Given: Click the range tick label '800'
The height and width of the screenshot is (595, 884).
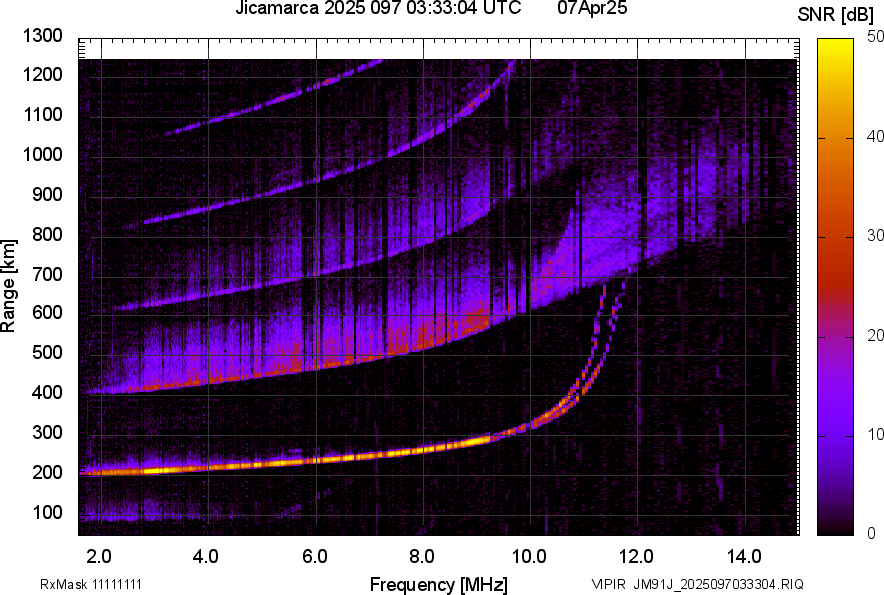Looking at the screenshot, I should click(47, 233).
